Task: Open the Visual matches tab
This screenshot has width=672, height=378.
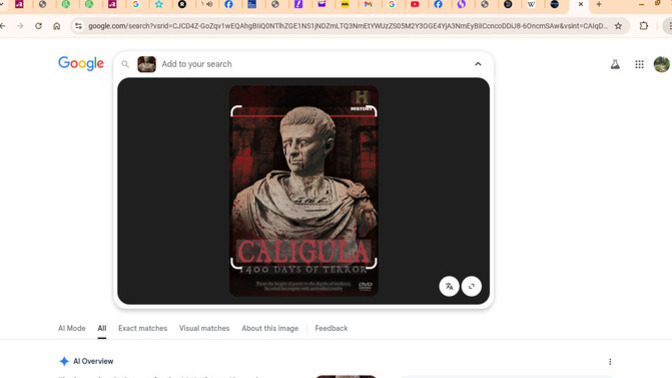Action: 204,328
